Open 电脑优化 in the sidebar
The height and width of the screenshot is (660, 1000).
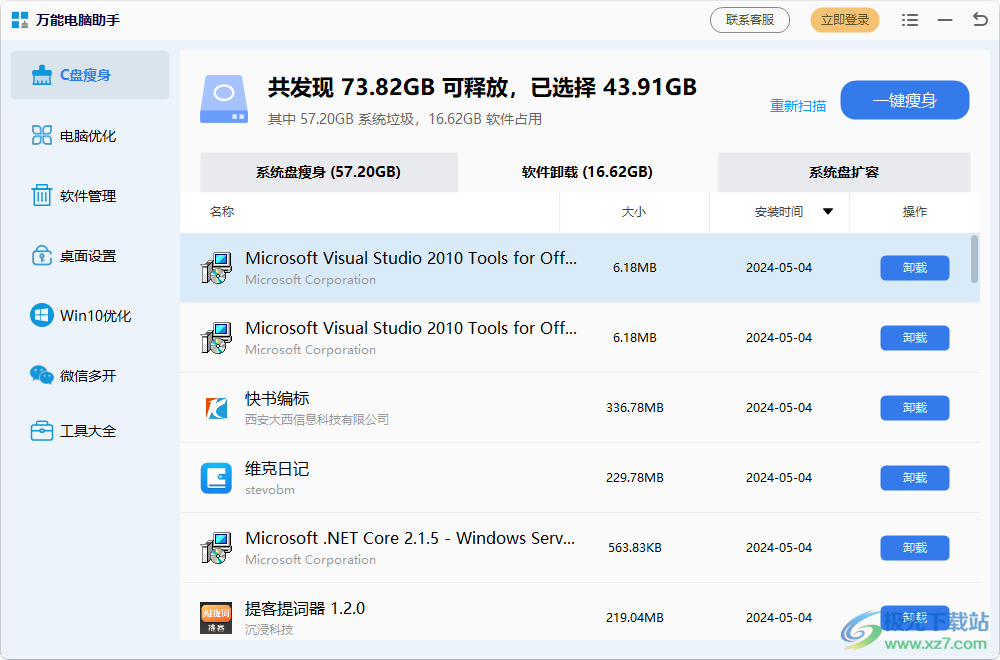[89, 136]
